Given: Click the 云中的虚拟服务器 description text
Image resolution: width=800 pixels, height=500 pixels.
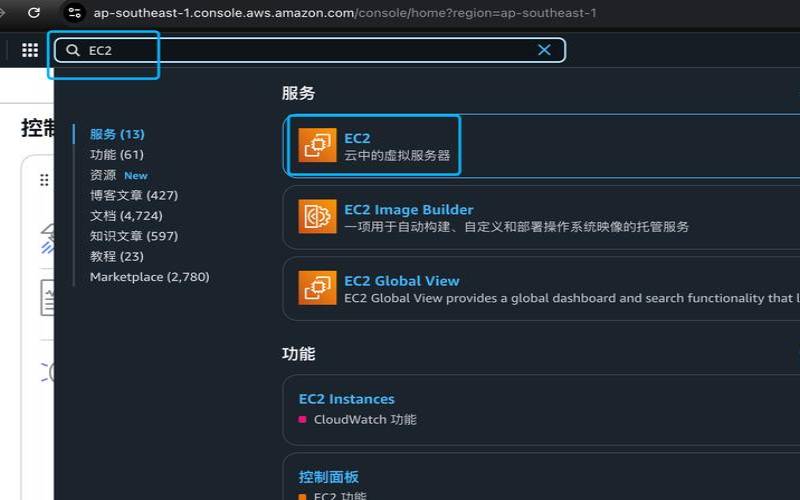Looking at the screenshot, I should pos(397,156).
